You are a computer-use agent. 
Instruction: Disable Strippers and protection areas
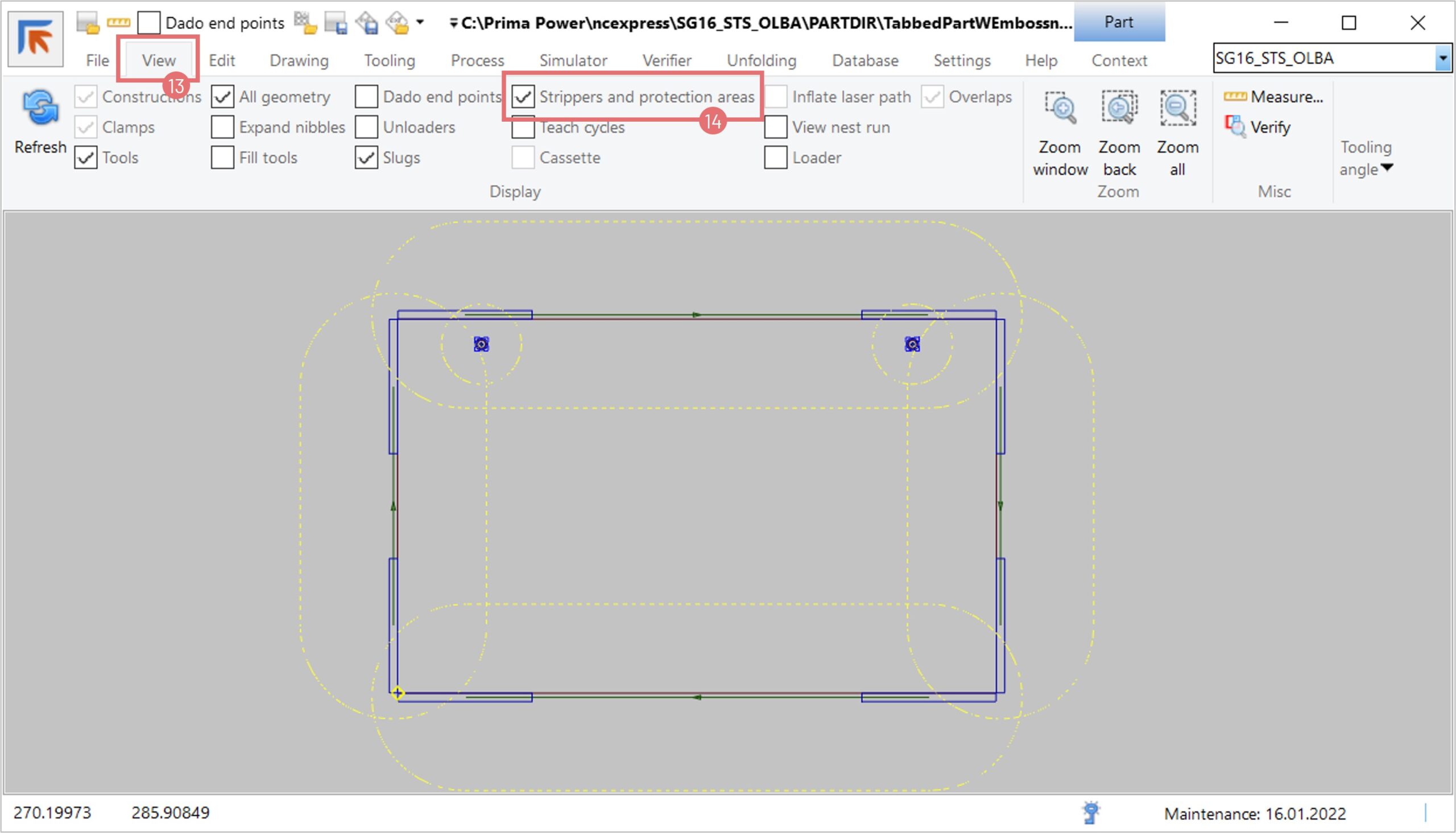pyautogui.click(x=523, y=97)
